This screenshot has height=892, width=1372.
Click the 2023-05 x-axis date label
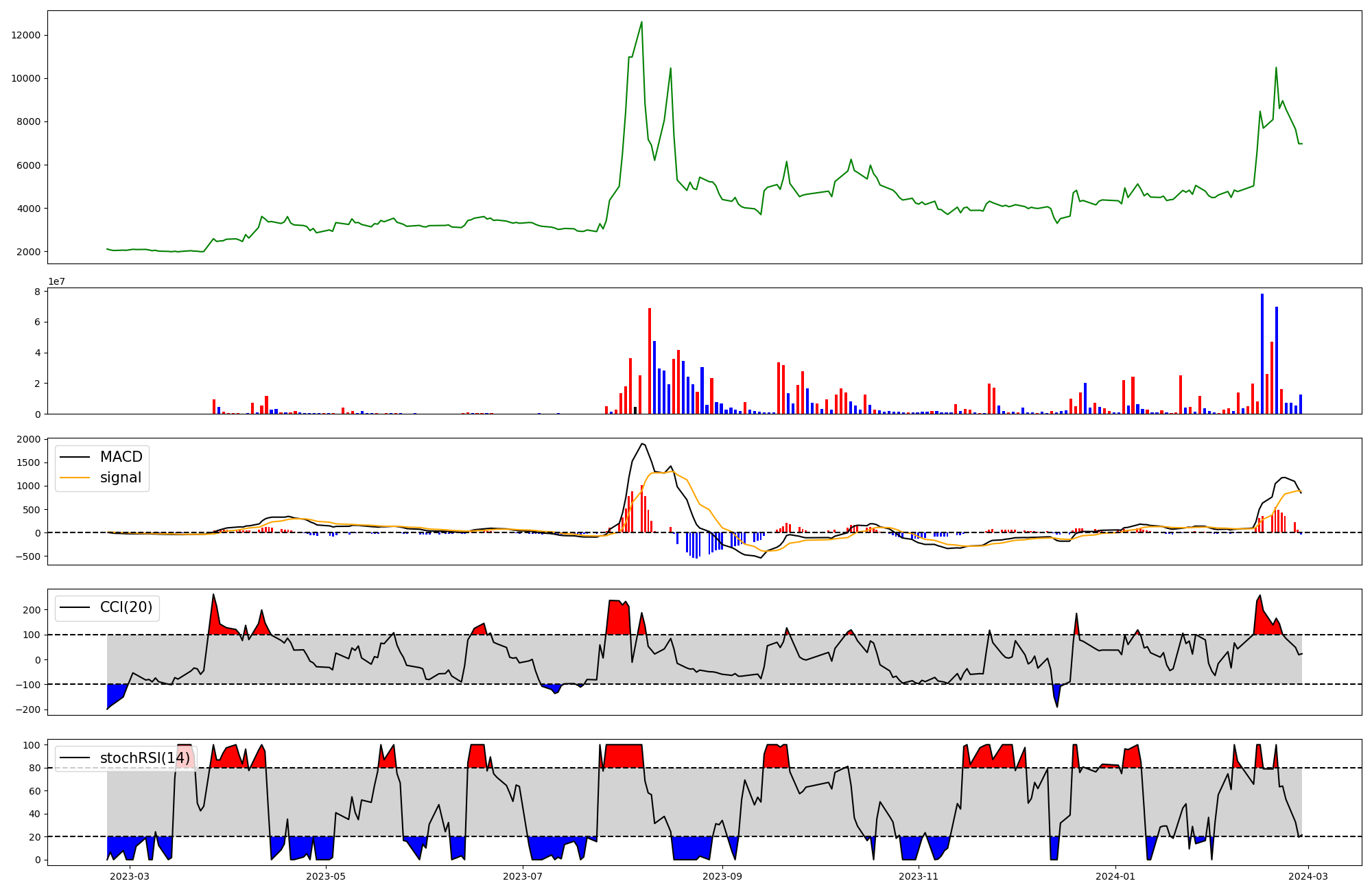coord(326,876)
